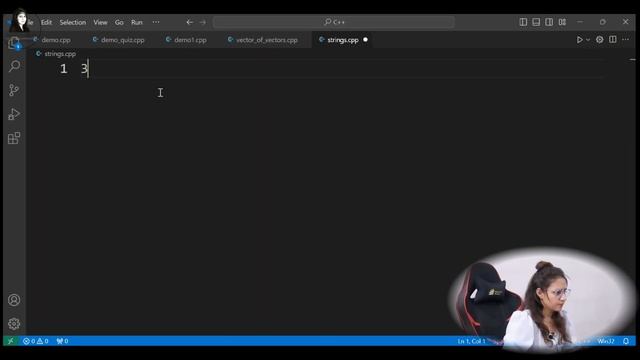Split the editor to the right
Viewport: 640px width, 360px height.
coord(613,40)
